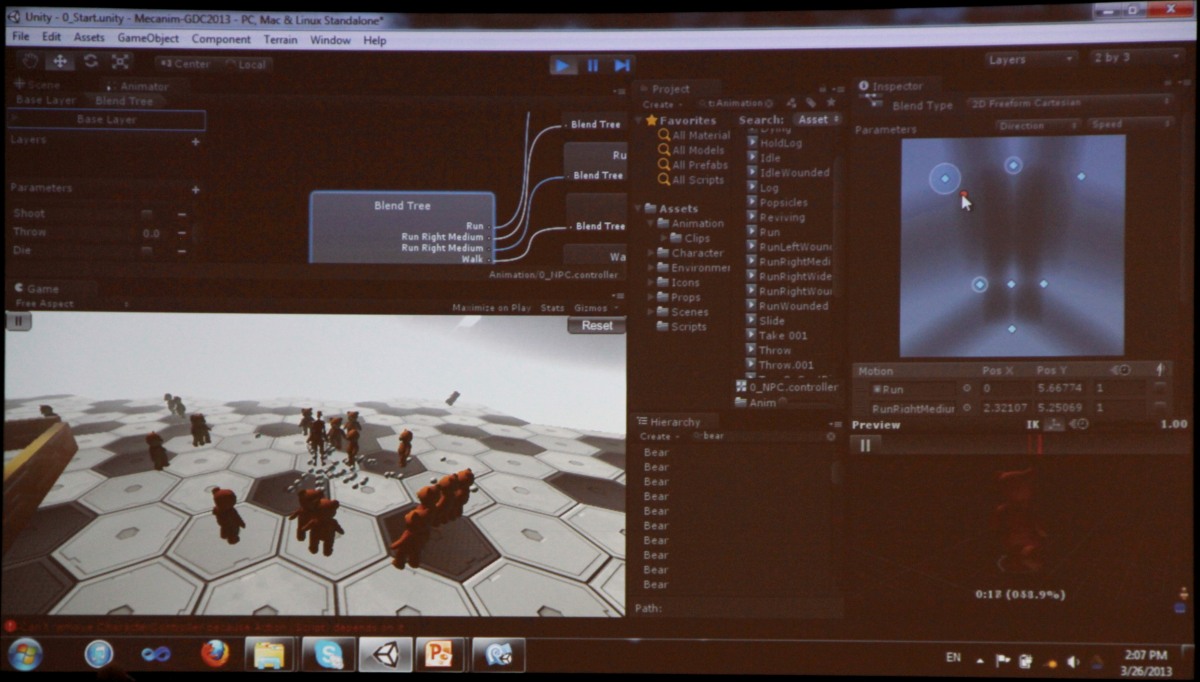1200x682 pixels.
Task: Select All Materials saved search
Action: click(x=694, y=135)
